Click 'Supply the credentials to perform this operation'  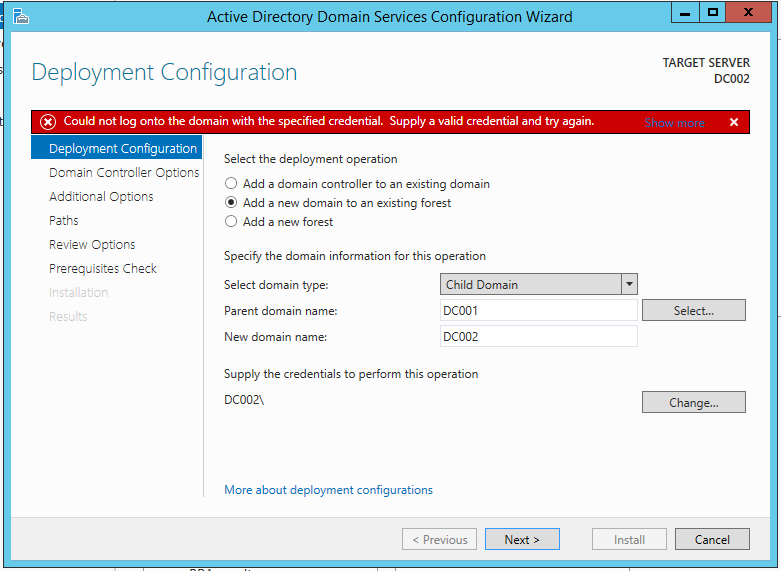click(351, 374)
